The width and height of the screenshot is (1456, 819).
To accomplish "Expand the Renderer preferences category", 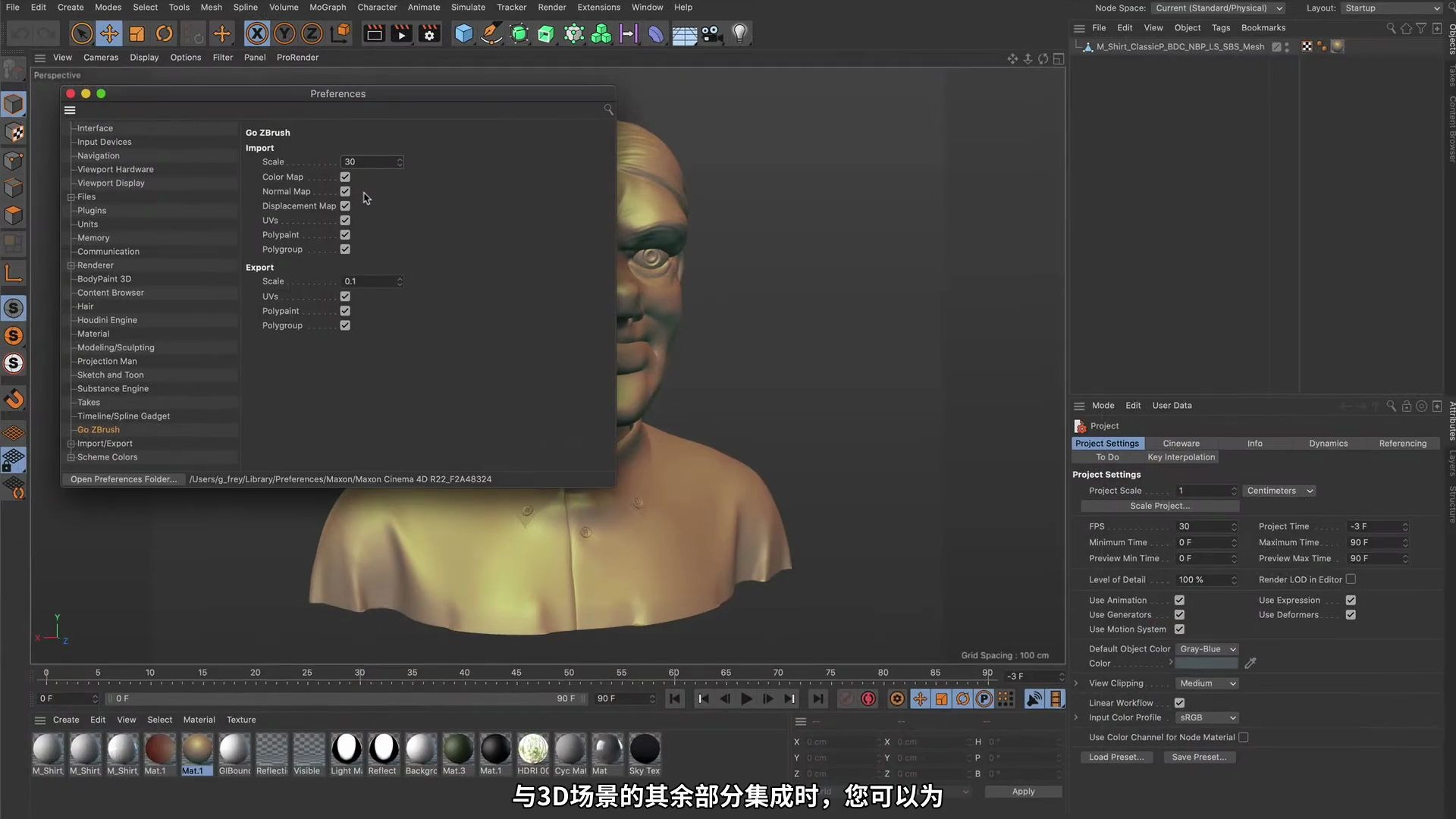I will [x=71, y=265].
